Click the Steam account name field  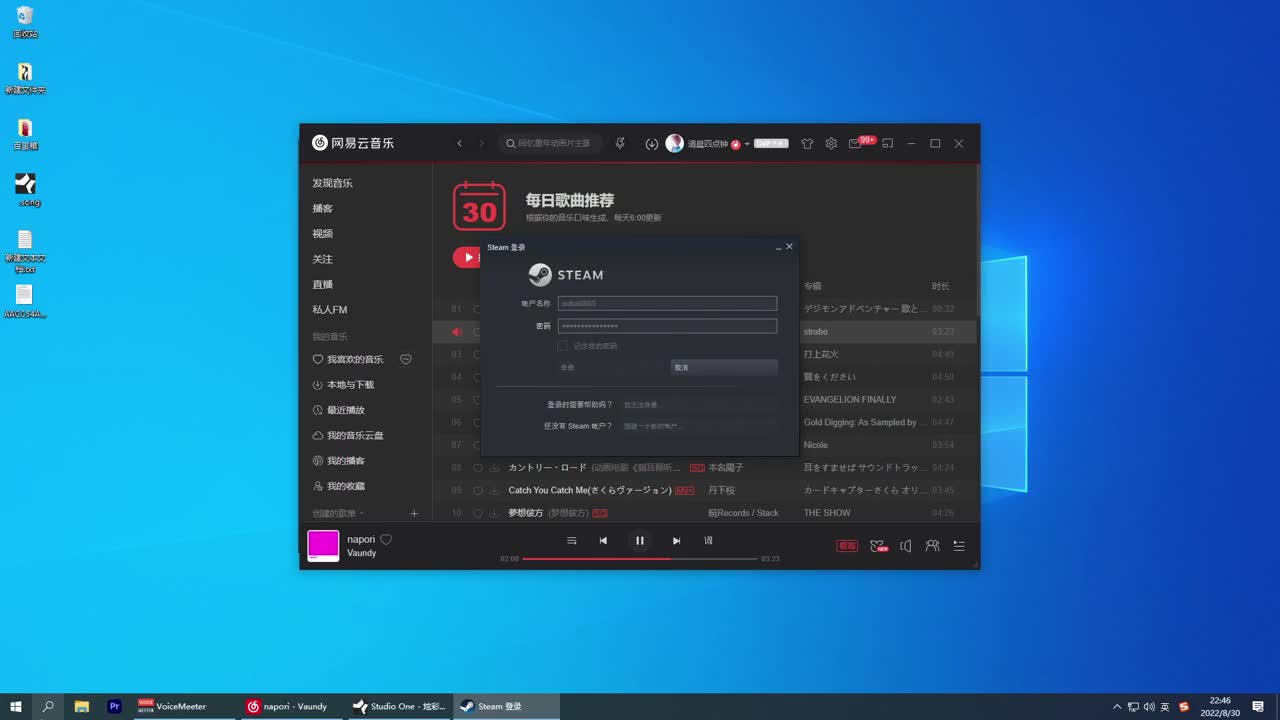[x=667, y=303]
